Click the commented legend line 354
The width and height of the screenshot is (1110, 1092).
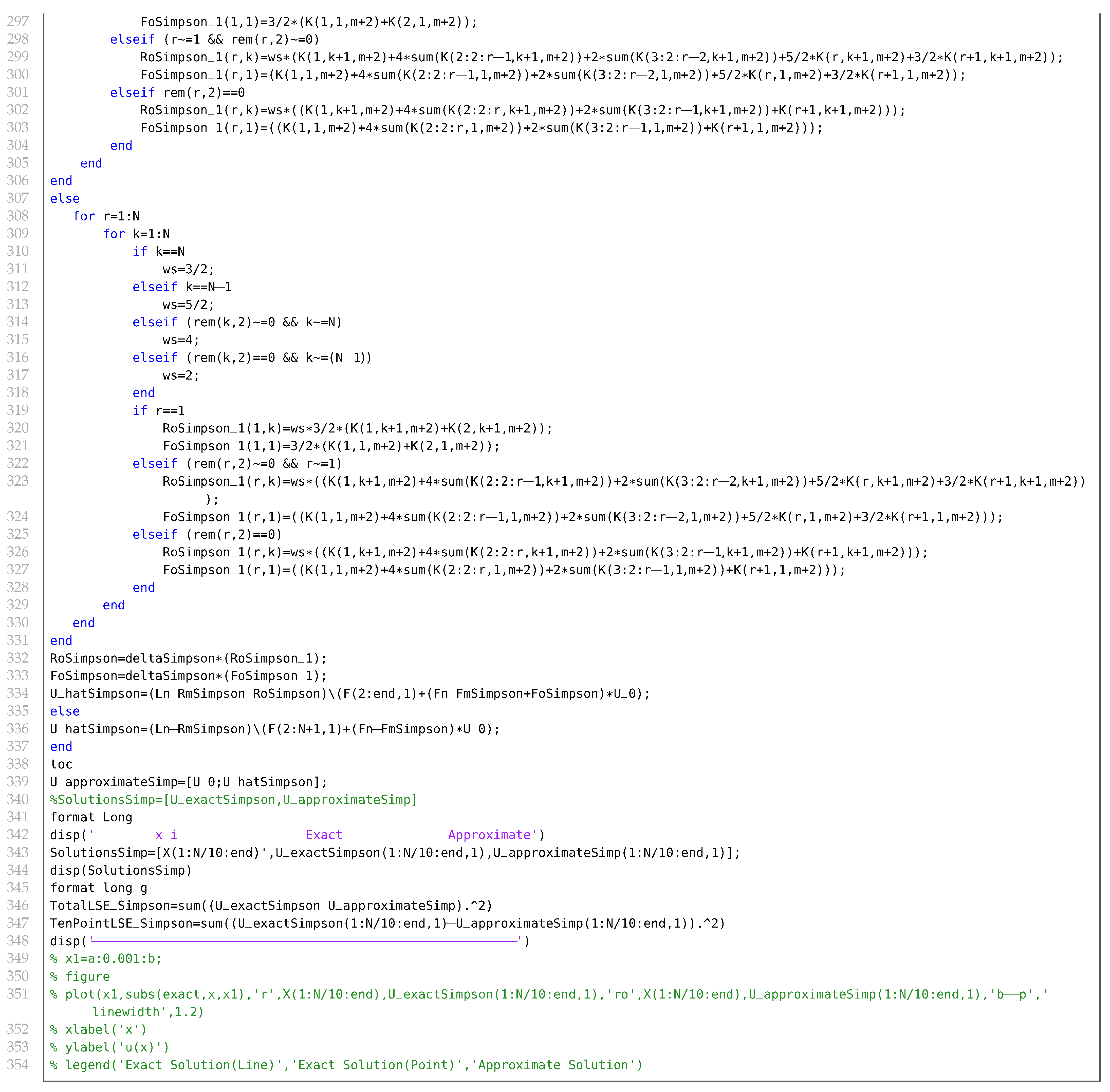coord(346,1065)
